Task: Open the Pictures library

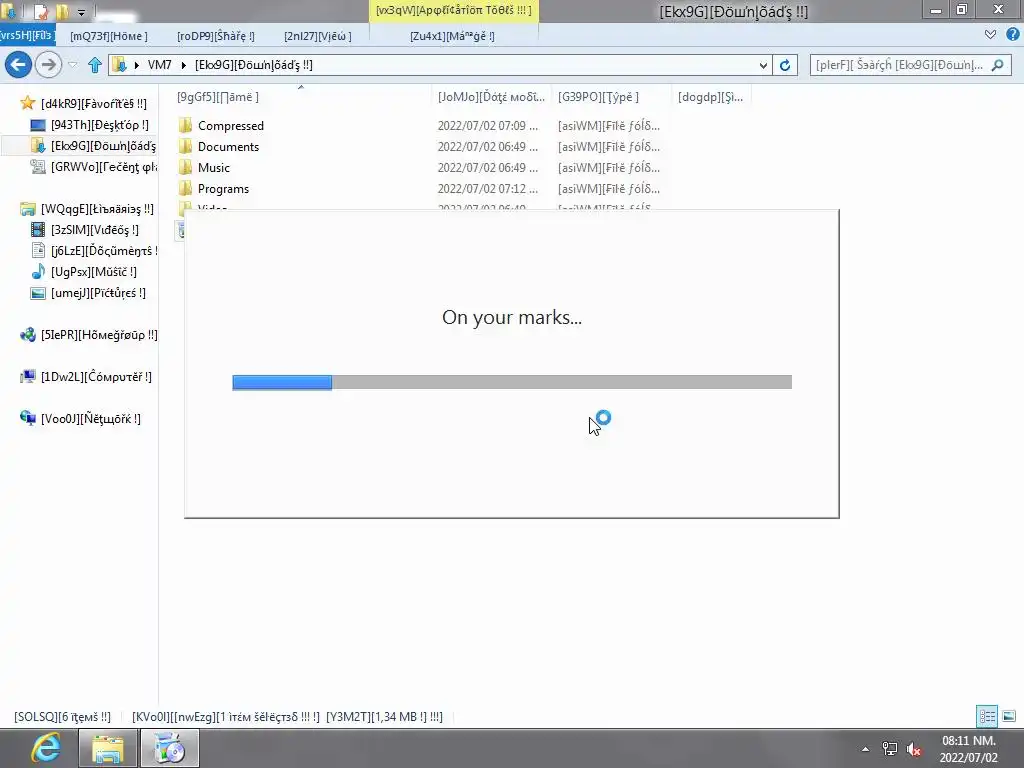Action: coord(98,293)
